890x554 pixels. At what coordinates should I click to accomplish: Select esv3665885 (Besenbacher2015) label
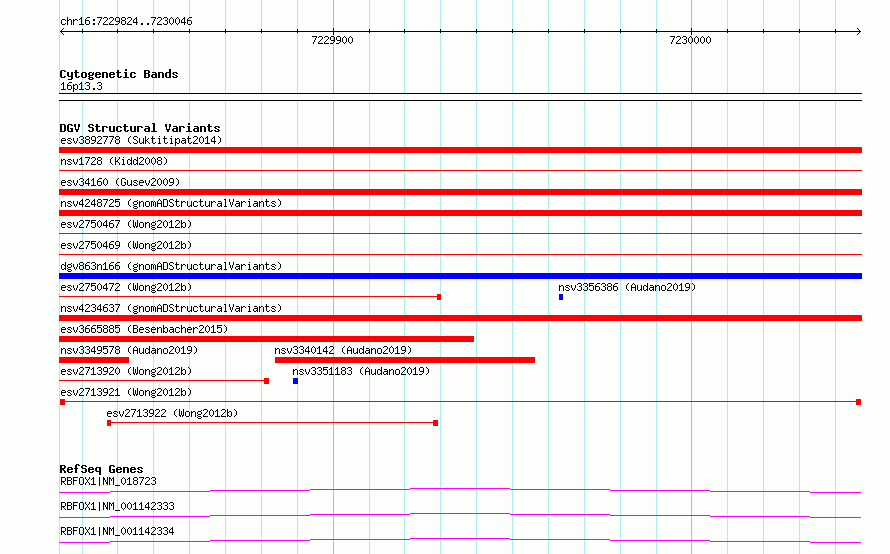pos(144,329)
